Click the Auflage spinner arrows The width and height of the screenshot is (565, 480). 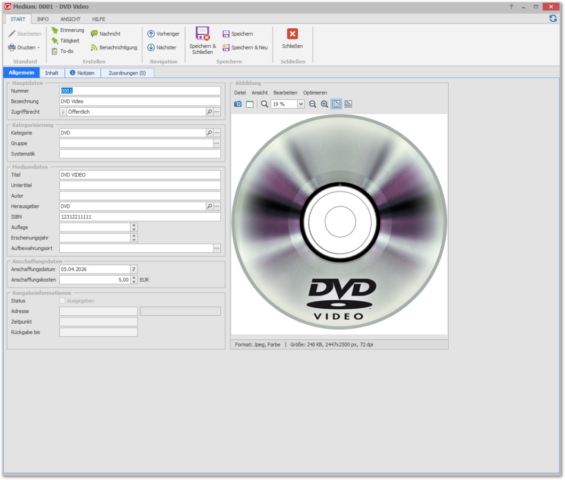click(134, 227)
